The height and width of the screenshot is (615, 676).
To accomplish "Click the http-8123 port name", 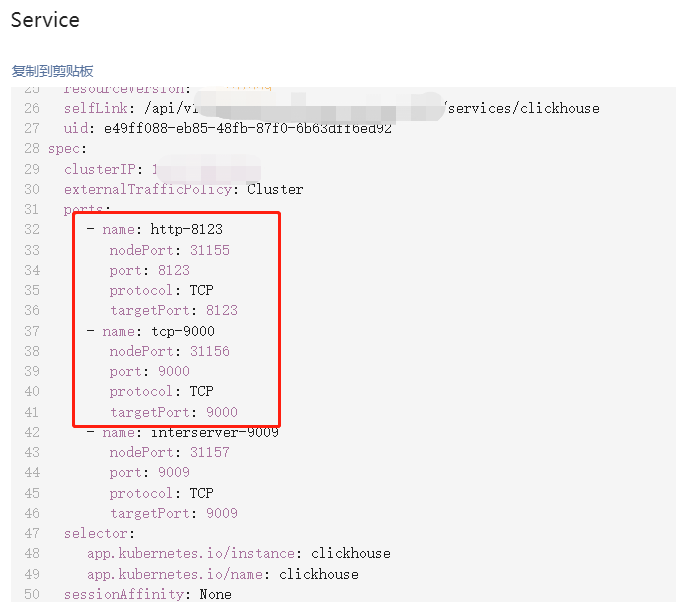I will coord(186,230).
